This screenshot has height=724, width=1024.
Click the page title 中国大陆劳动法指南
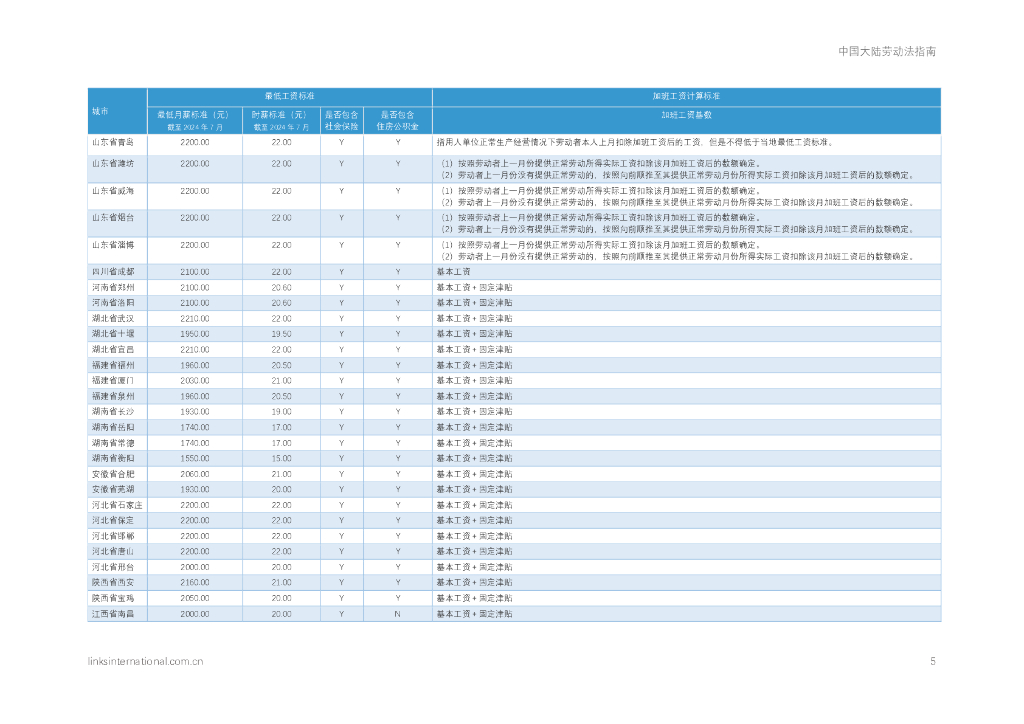tap(887, 52)
